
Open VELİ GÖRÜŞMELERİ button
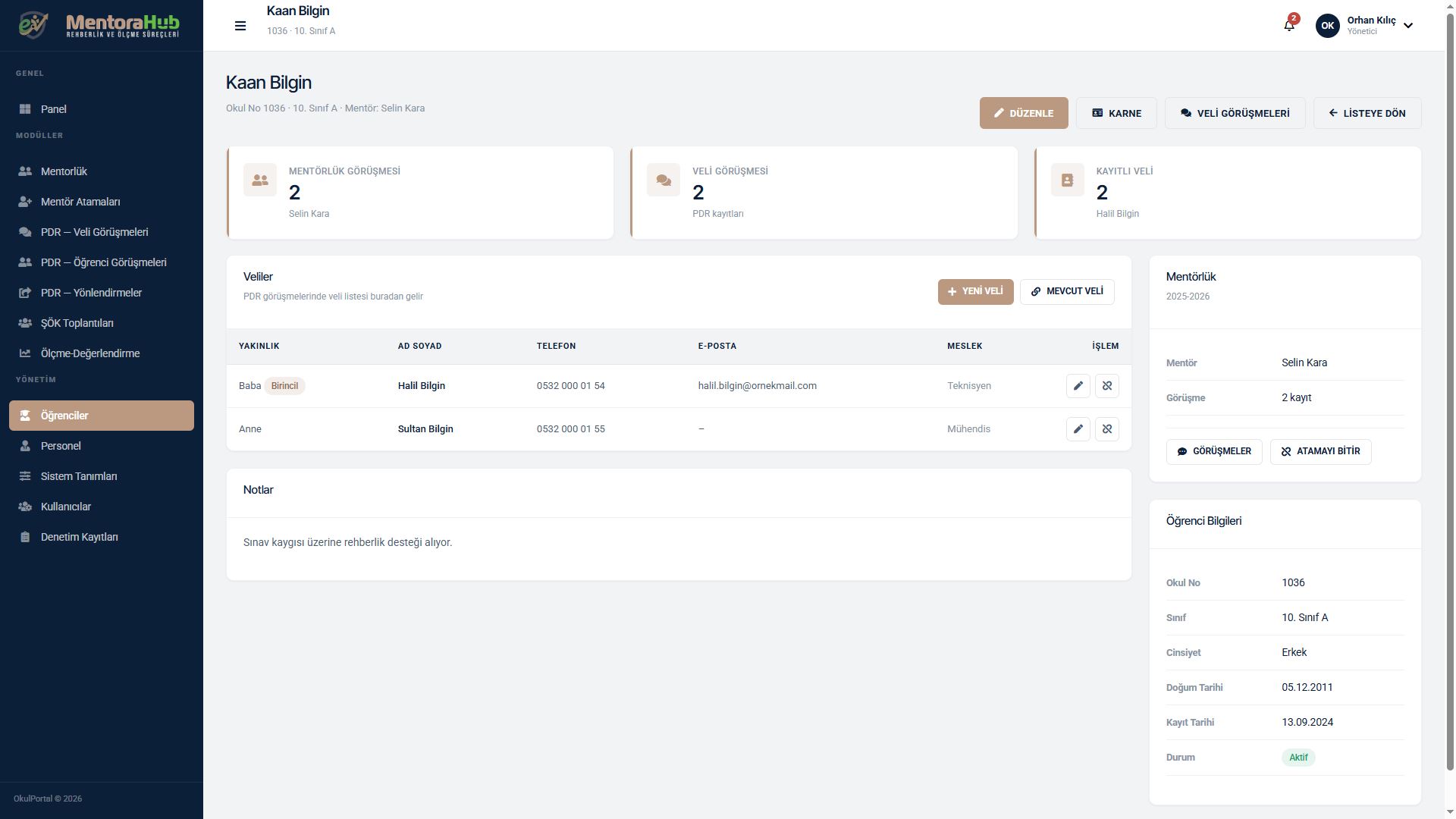pos(1235,113)
